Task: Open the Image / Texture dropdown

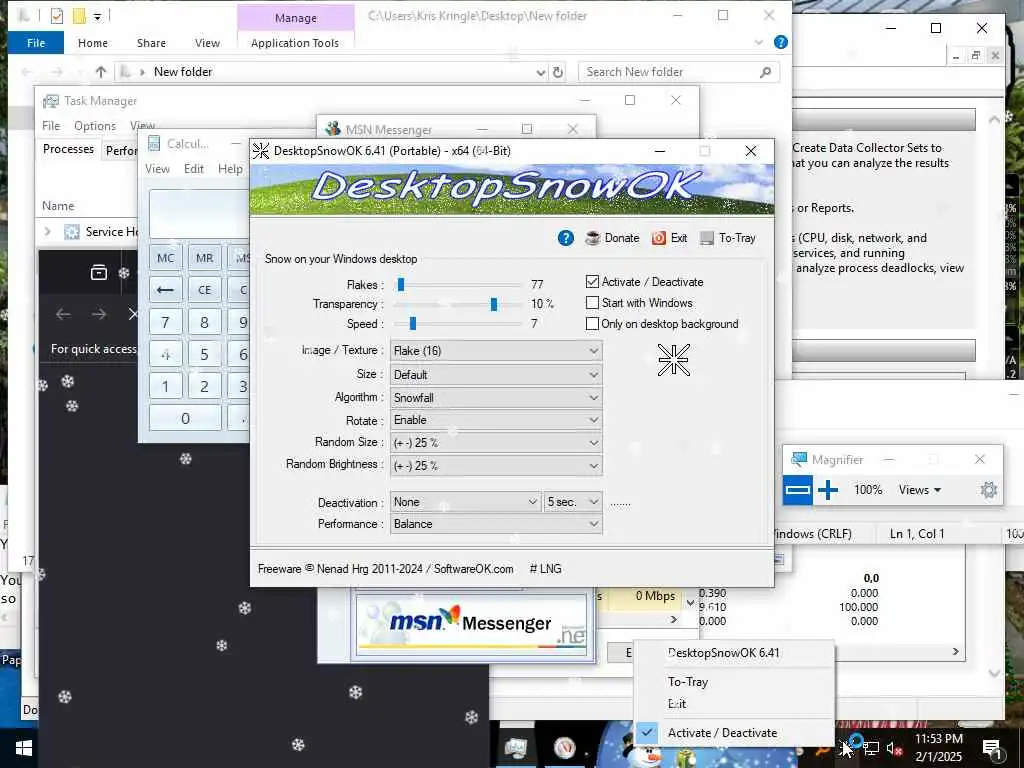Action: (496, 351)
